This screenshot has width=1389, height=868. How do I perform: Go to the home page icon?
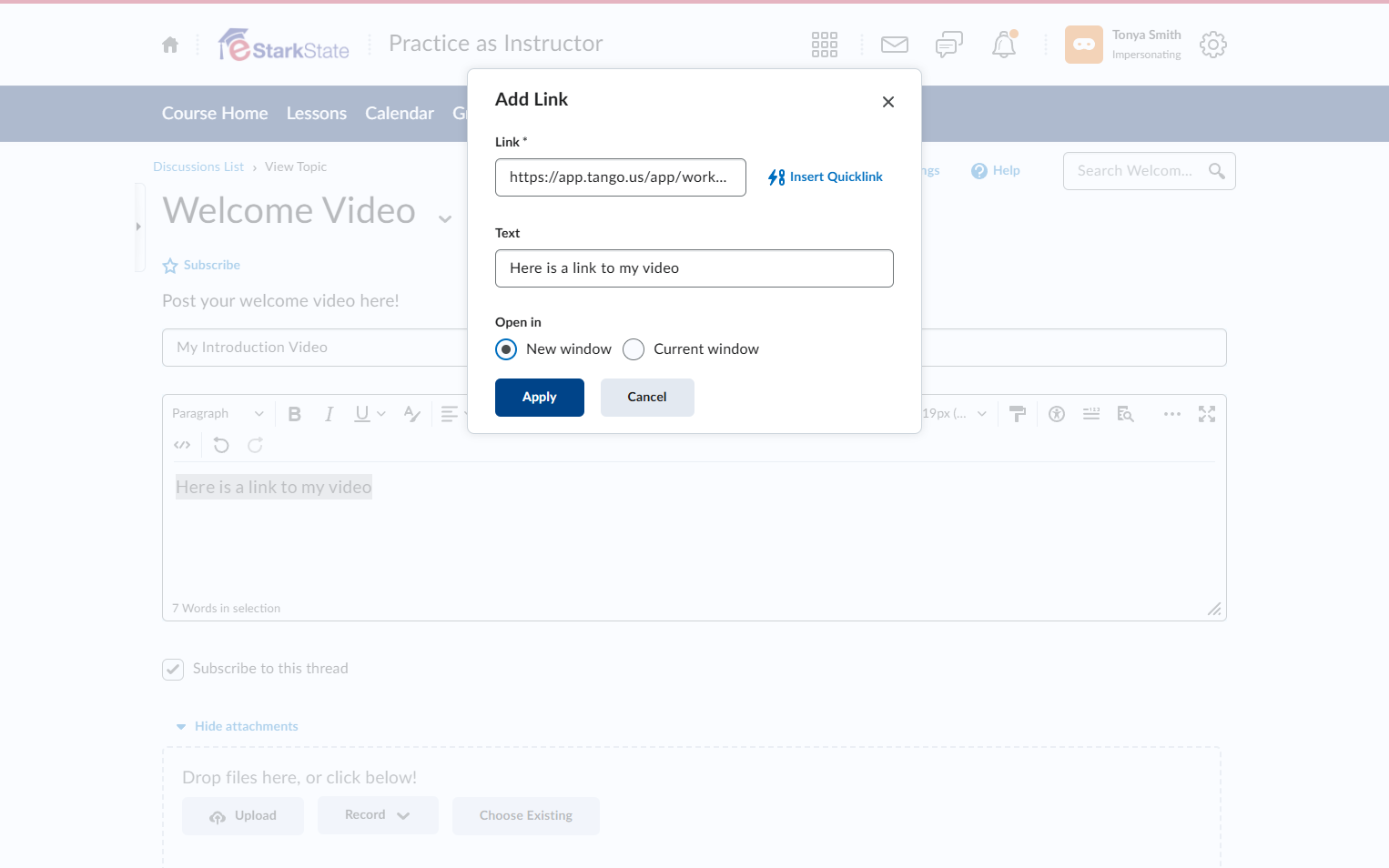click(170, 45)
